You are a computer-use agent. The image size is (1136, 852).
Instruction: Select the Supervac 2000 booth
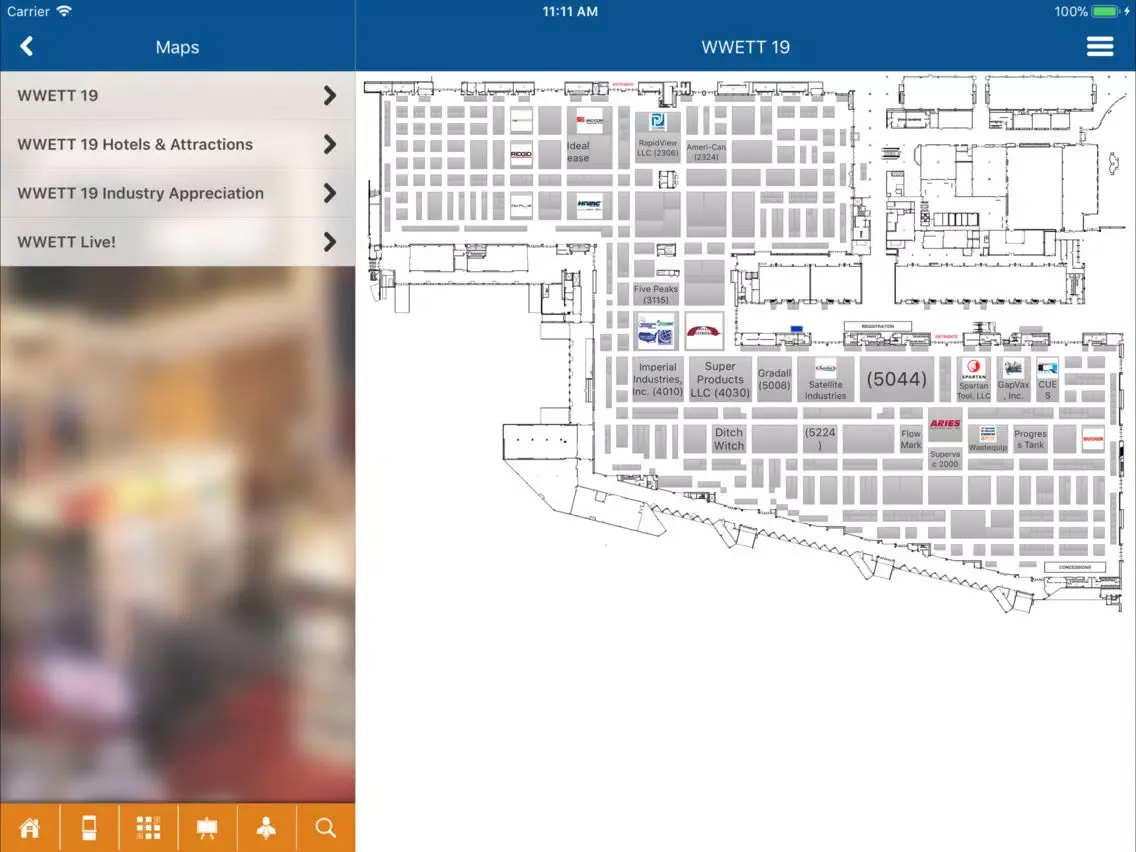[945, 459]
